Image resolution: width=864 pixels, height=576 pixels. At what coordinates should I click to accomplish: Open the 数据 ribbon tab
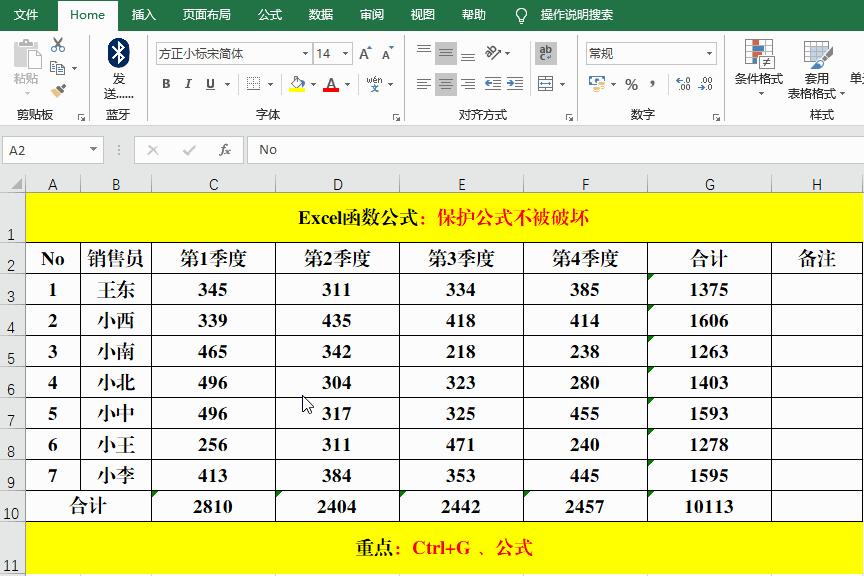point(319,15)
